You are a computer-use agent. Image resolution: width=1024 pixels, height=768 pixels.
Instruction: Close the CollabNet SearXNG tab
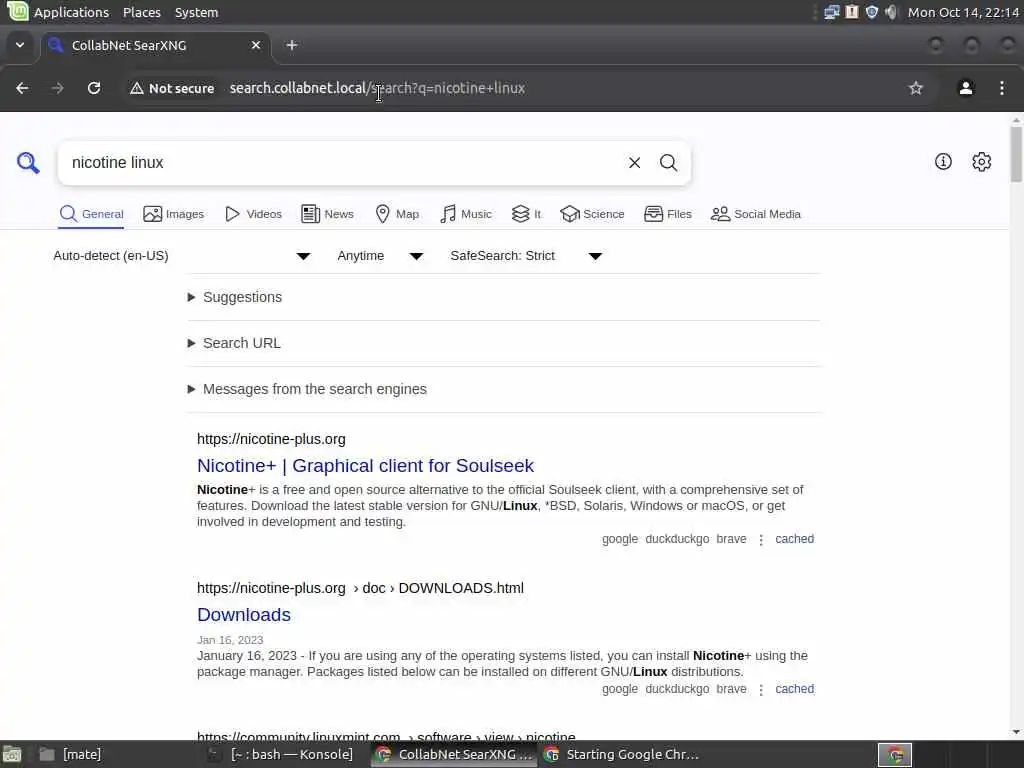pyautogui.click(x=256, y=45)
